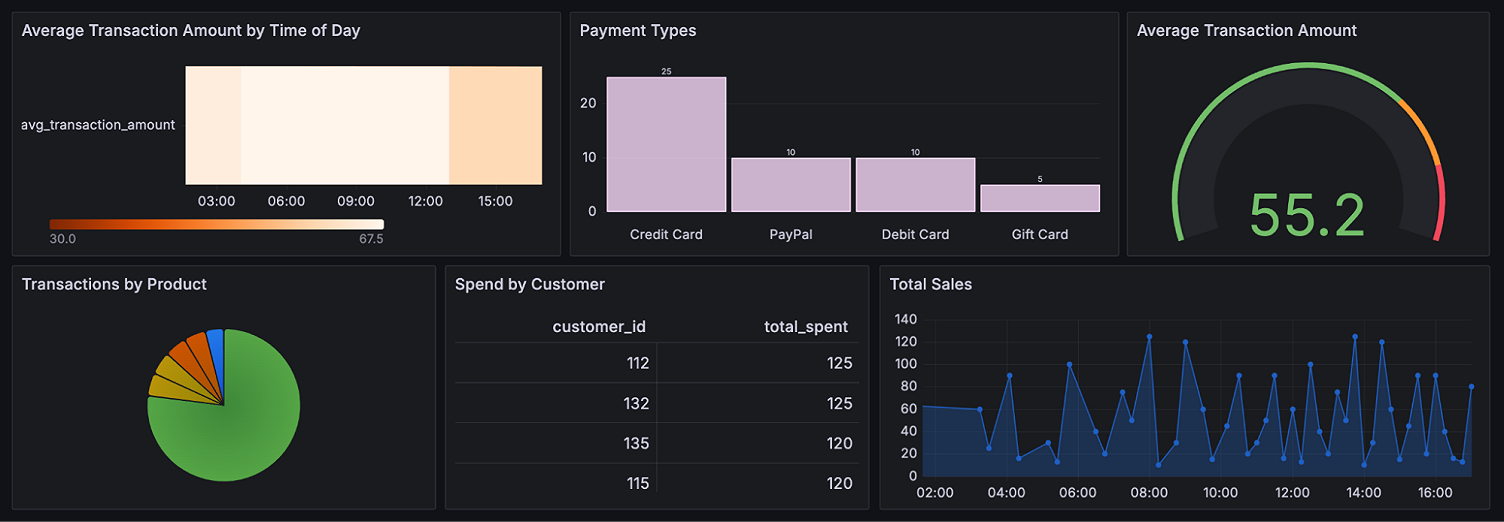Click the large green pie slice
This screenshot has height=522, width=1504.
click(230, 430)
